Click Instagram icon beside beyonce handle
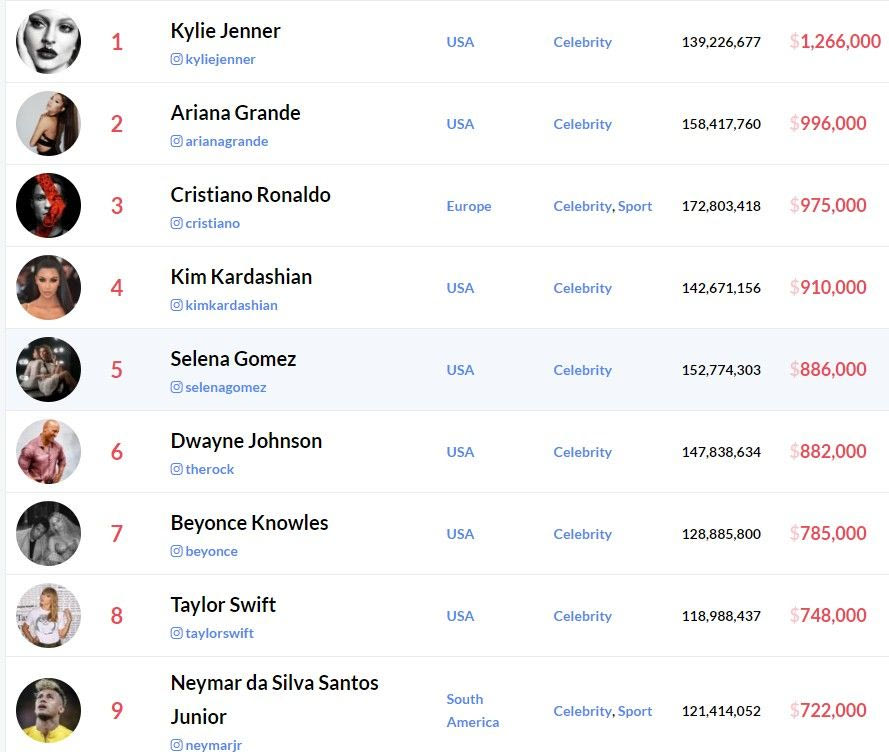Viewport: 889px width, 752px height. coord(177,552)
